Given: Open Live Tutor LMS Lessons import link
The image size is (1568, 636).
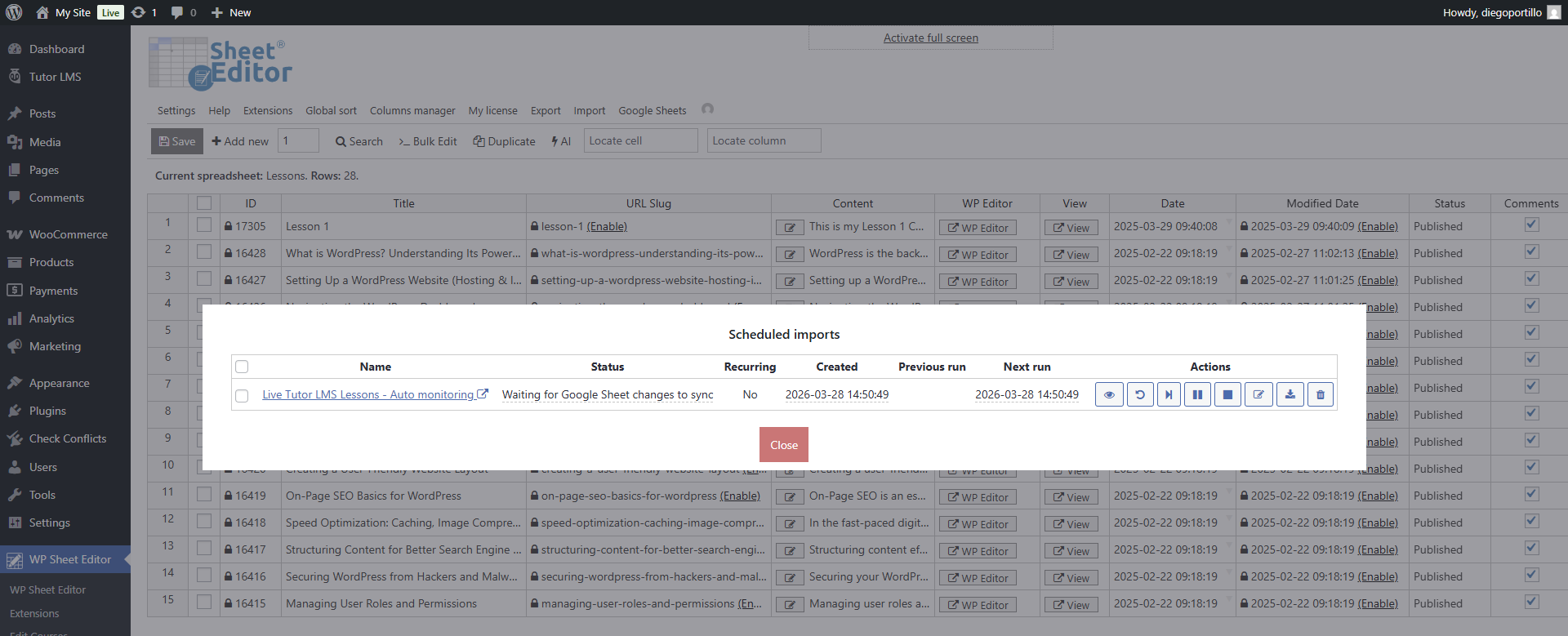Looking at the screenshot, I should [375, 394].
